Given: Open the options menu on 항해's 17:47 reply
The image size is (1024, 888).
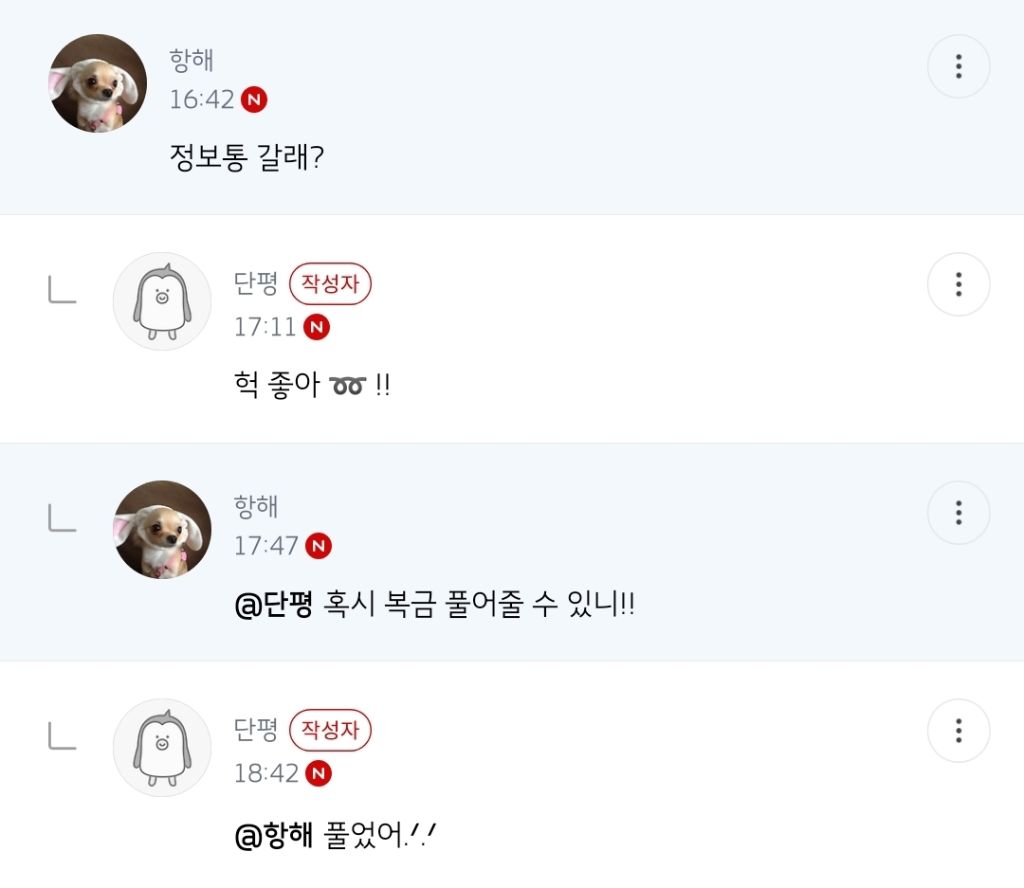Looking at the screenshot, I should [x=958, y=512].
